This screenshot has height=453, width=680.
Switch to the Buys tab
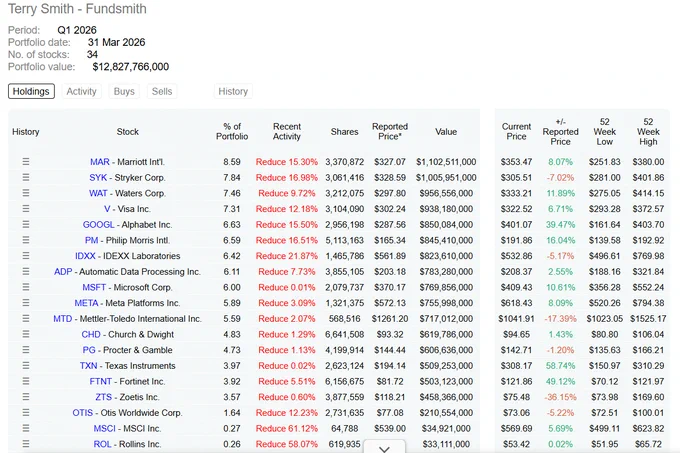pyautogui.click(x=124, y=91)
